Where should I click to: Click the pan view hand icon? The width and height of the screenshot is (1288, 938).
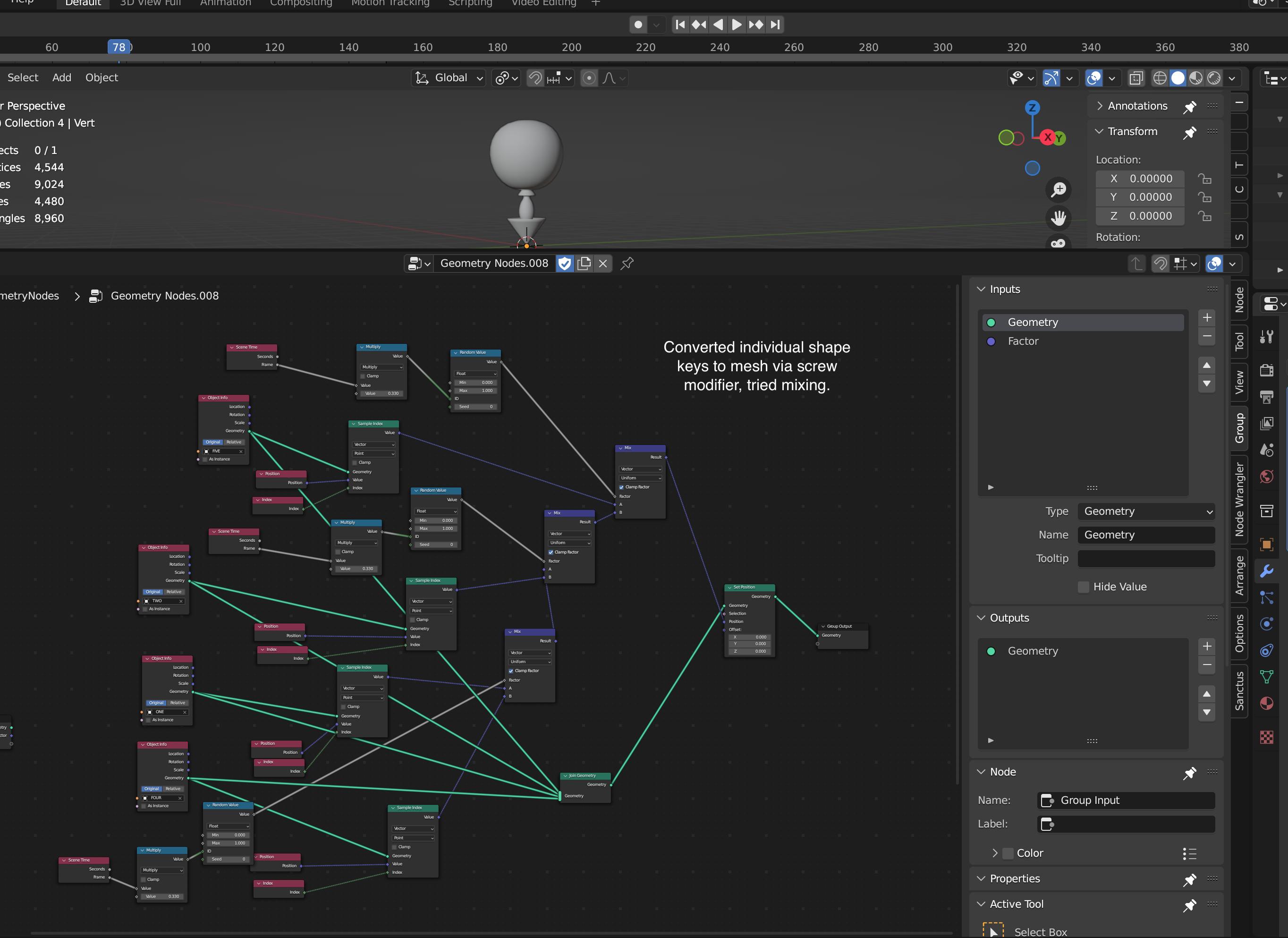tap(1058, 218)
